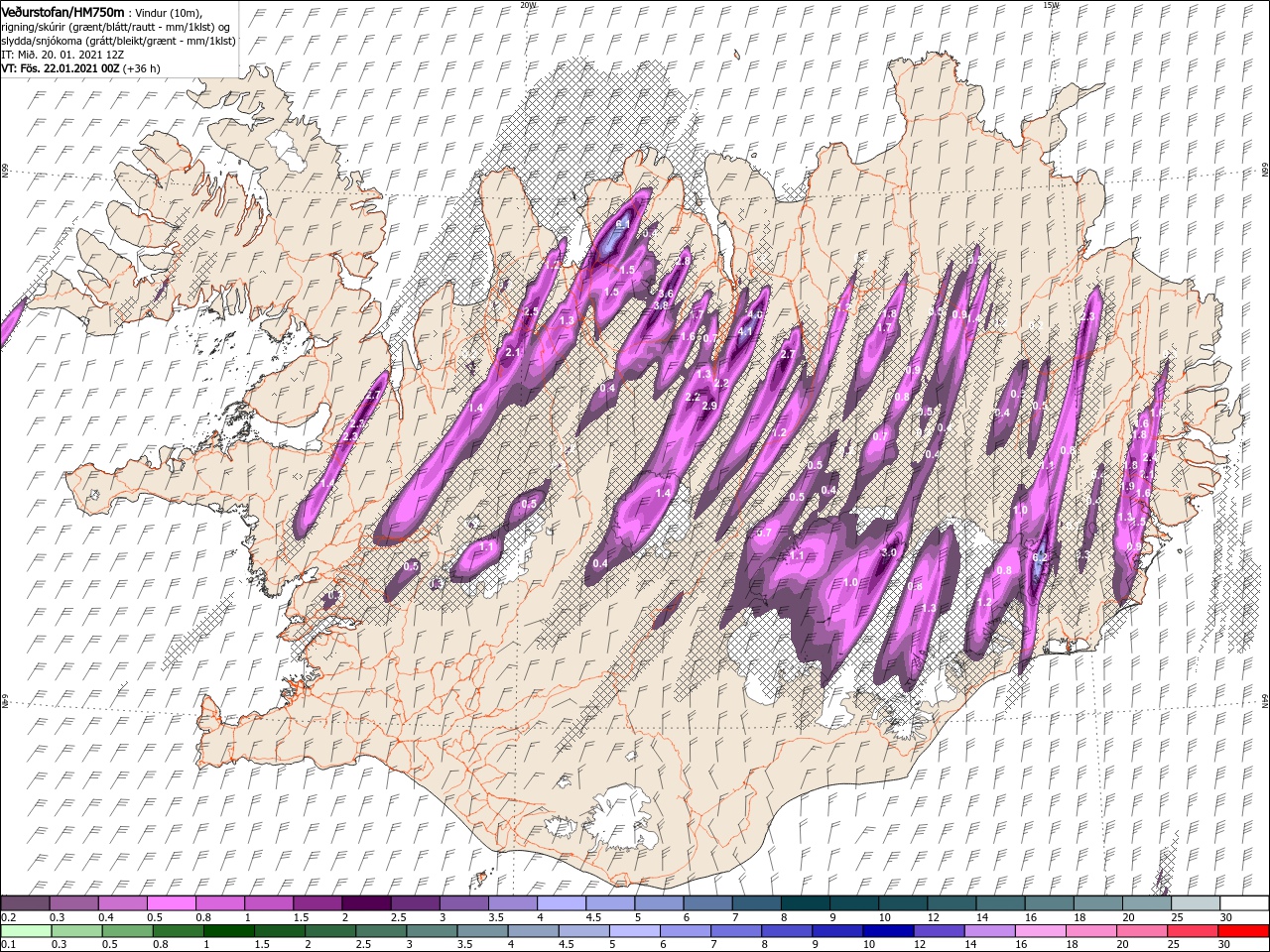Image resolution: width=1270 pixels, height=952 pixels.
Task: Click the 3.0 snowfall value label
Action: 890,552
